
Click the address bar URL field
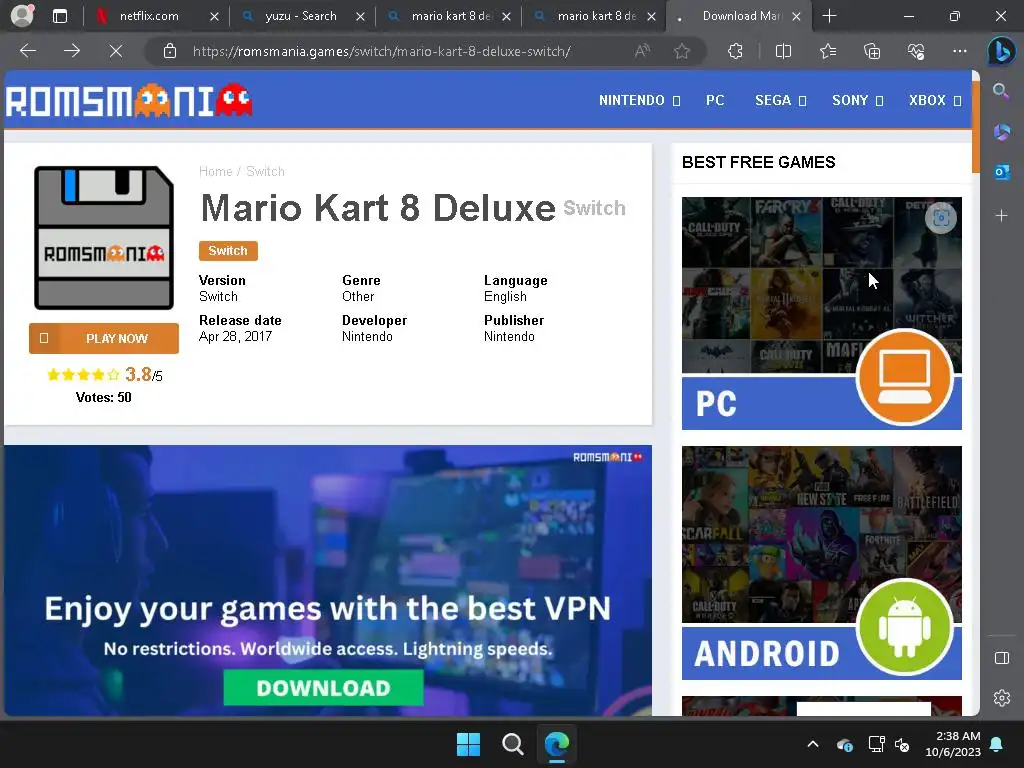(381, 51)
